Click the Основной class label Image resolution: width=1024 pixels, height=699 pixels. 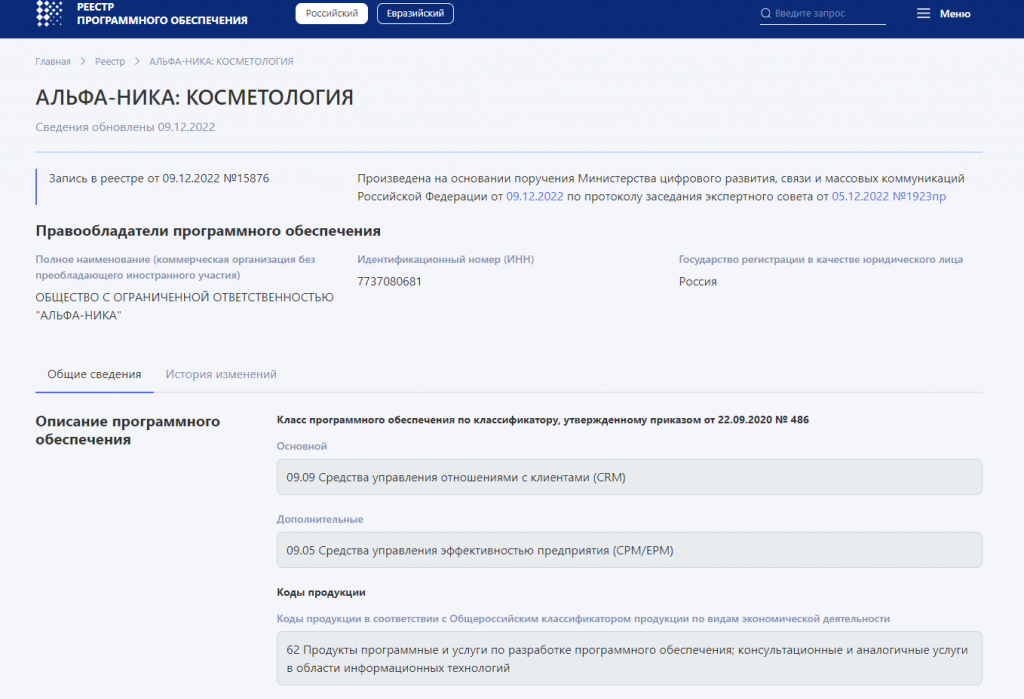coord(302,446)
